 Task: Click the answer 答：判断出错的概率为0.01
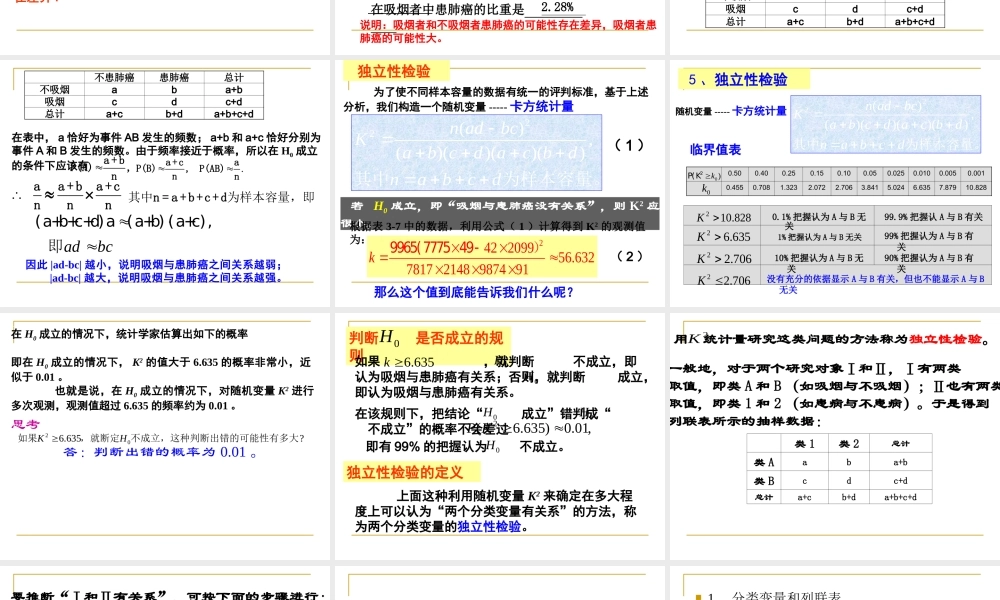(x=160, y=452)
